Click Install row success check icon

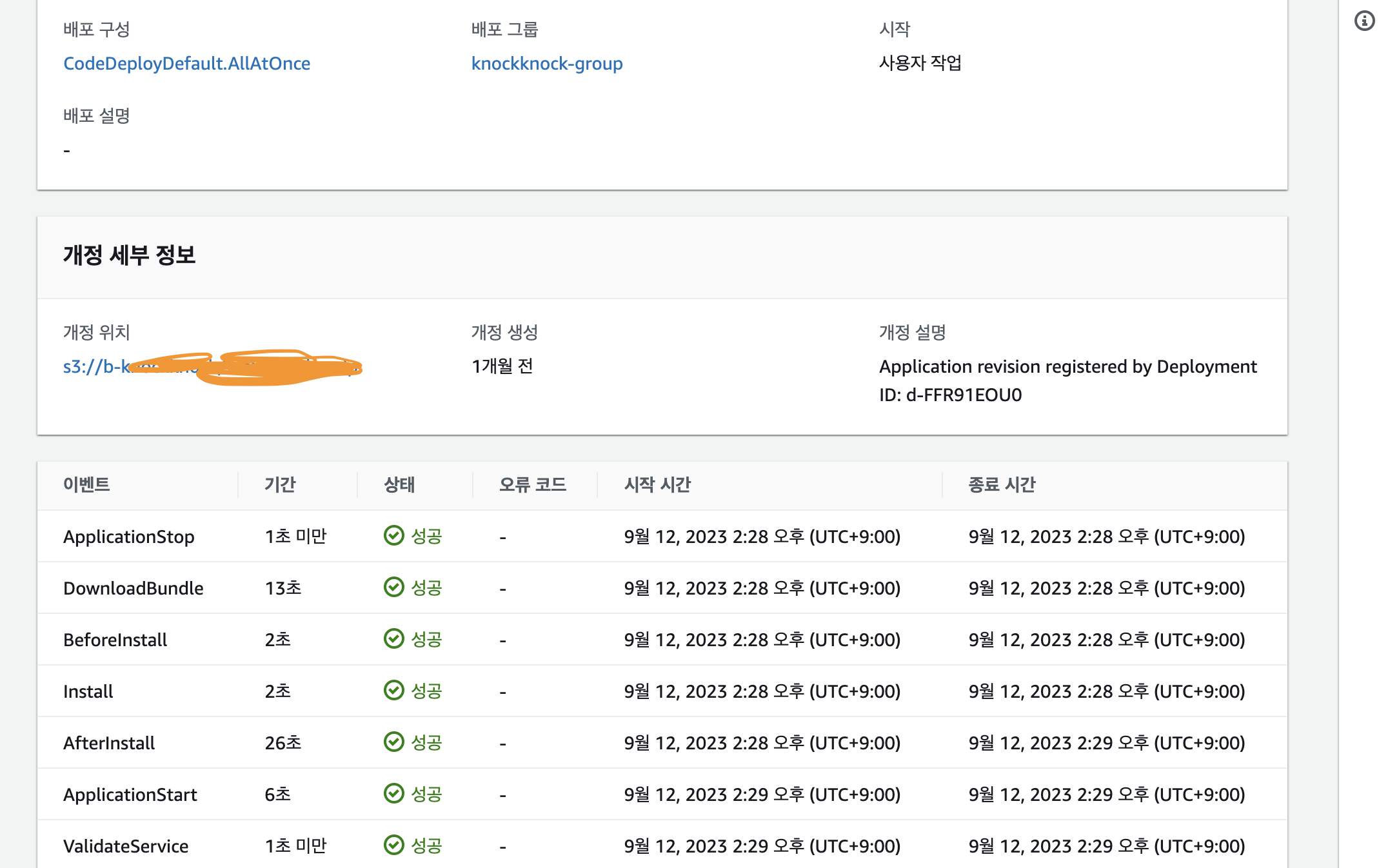[x=393, y=691]
